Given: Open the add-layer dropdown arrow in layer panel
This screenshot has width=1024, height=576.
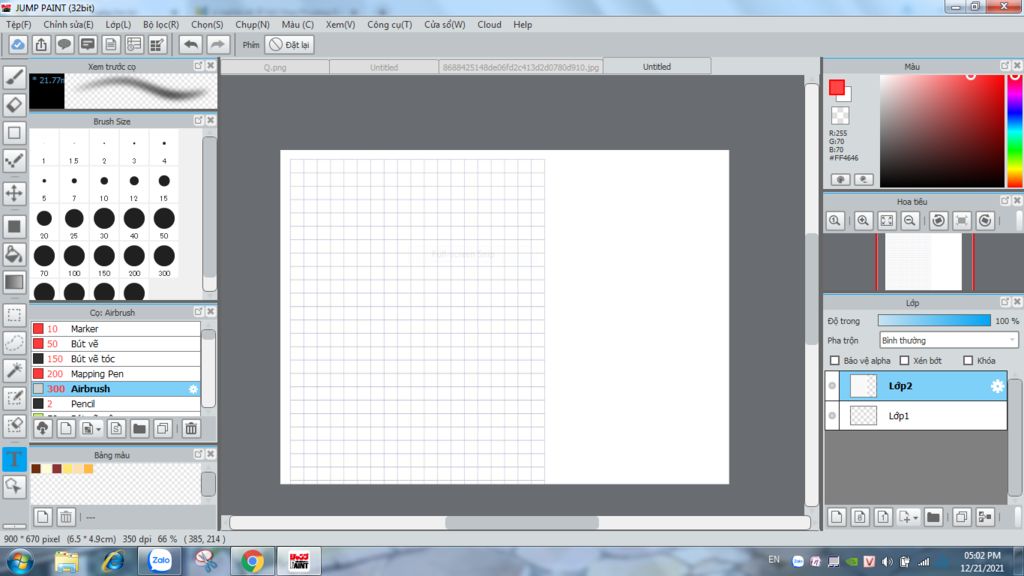Looking at the screenshot, I should pos(915,517).
